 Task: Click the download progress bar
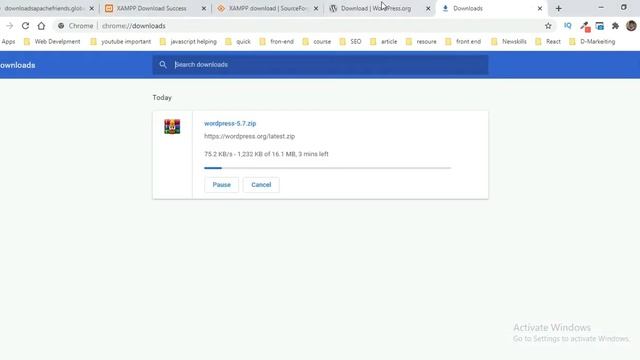[x=327, y=168]
